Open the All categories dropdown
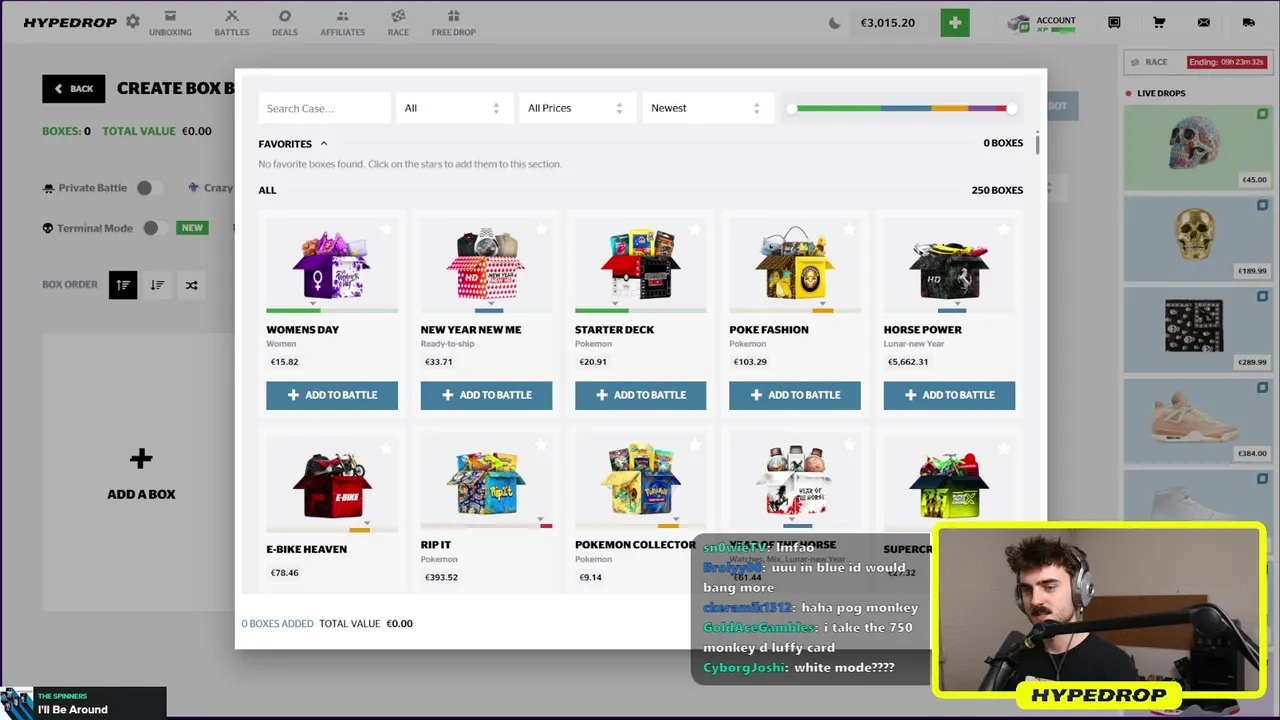Screen dimensions: 1280x720 [x=453, y=108]
